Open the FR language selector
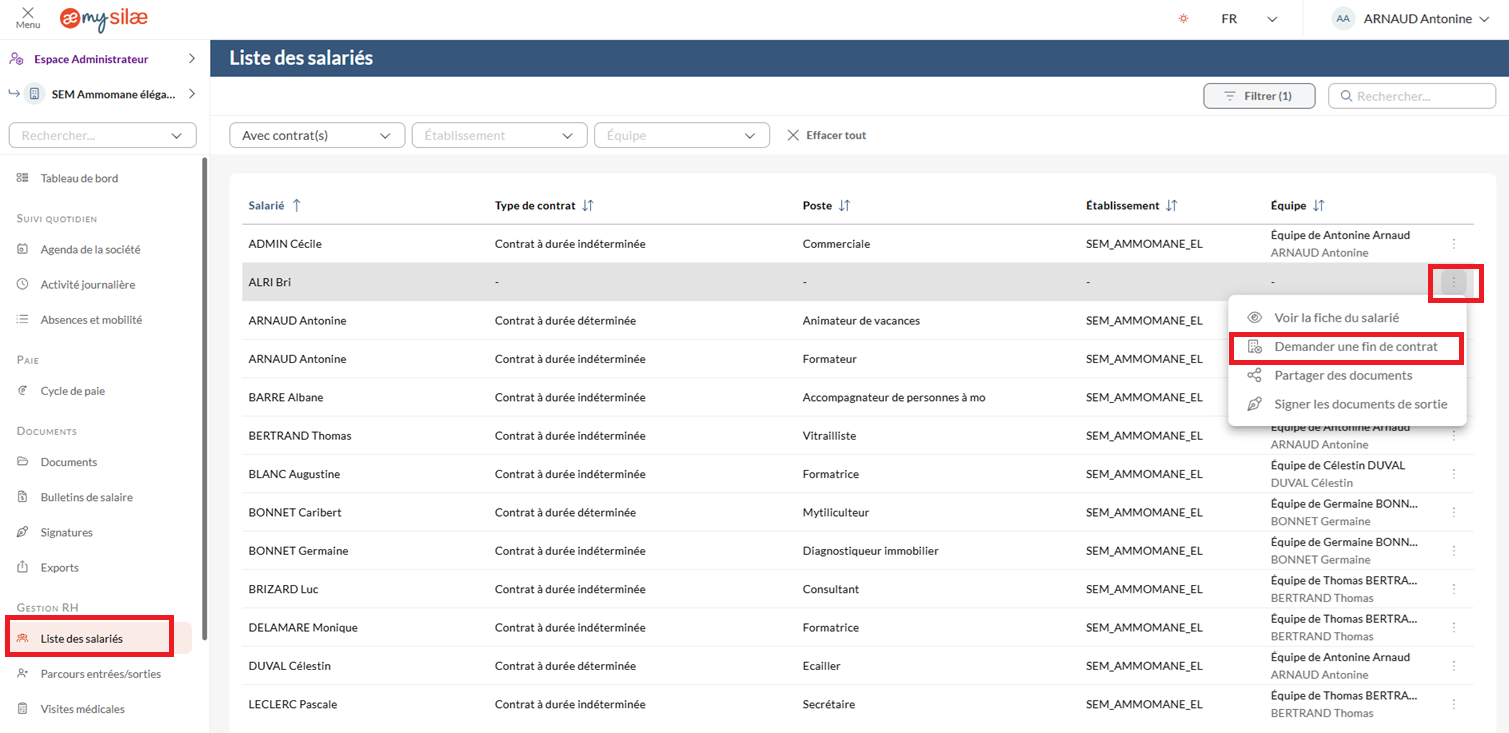The height and width of the screenshot is (733, 1509). (x=1249, y=19)
